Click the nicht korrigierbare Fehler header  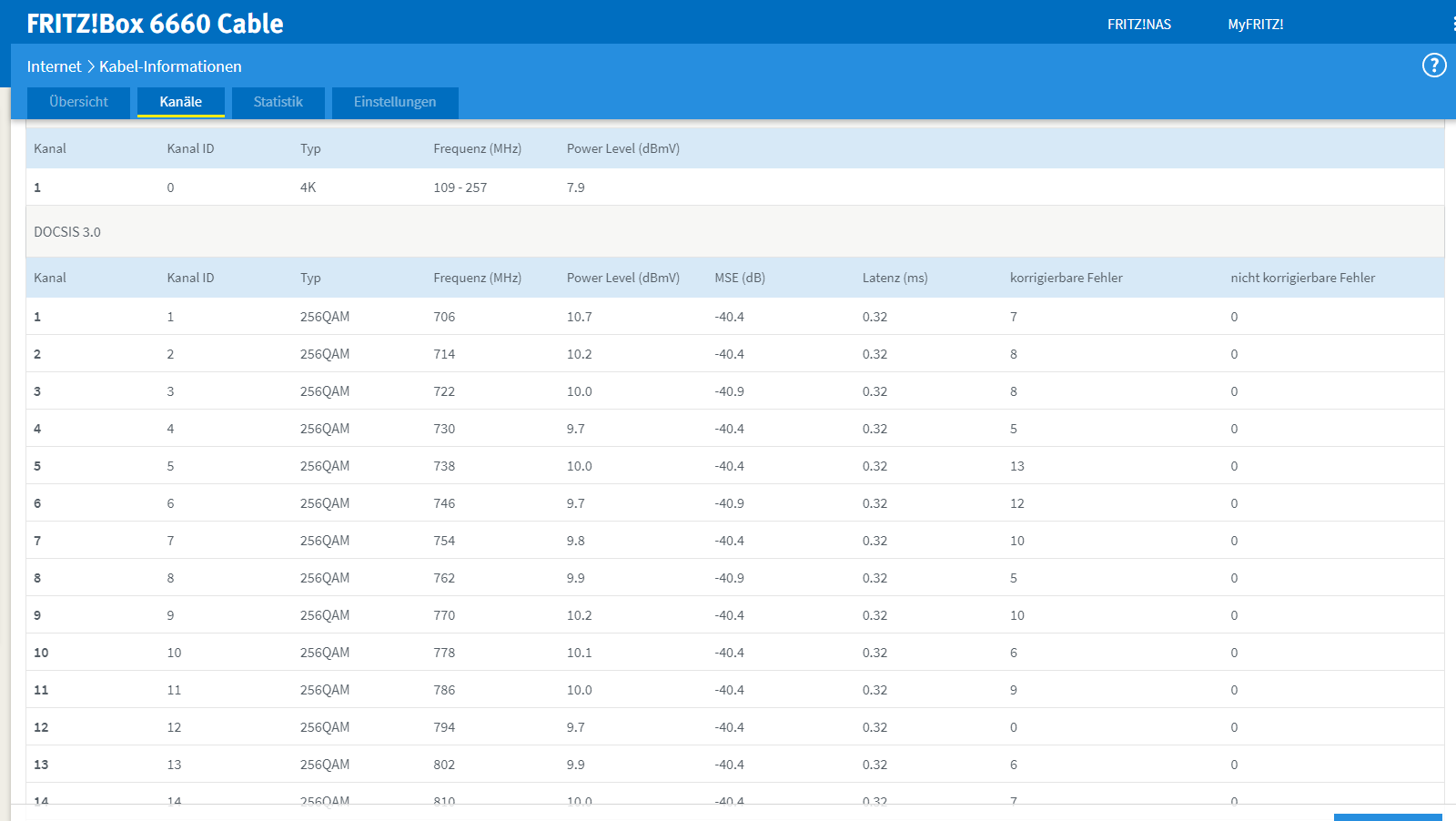click(x=1303, y=278)
